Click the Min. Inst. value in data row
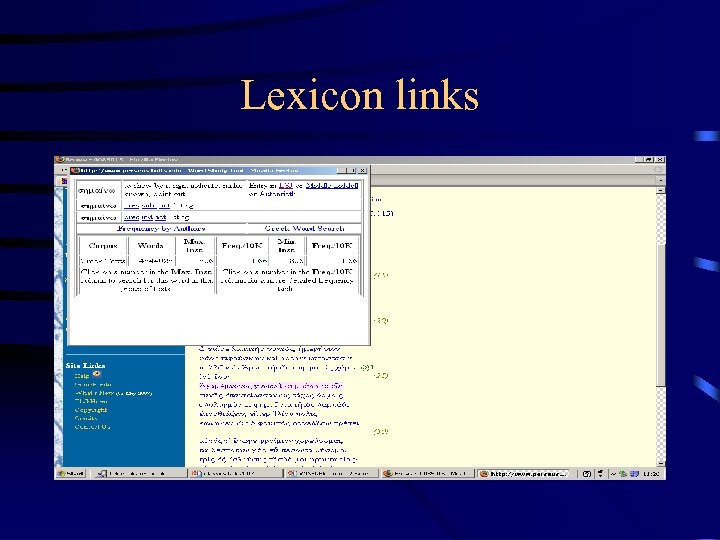This screenshot has width=720, height=540. (296, 261)
